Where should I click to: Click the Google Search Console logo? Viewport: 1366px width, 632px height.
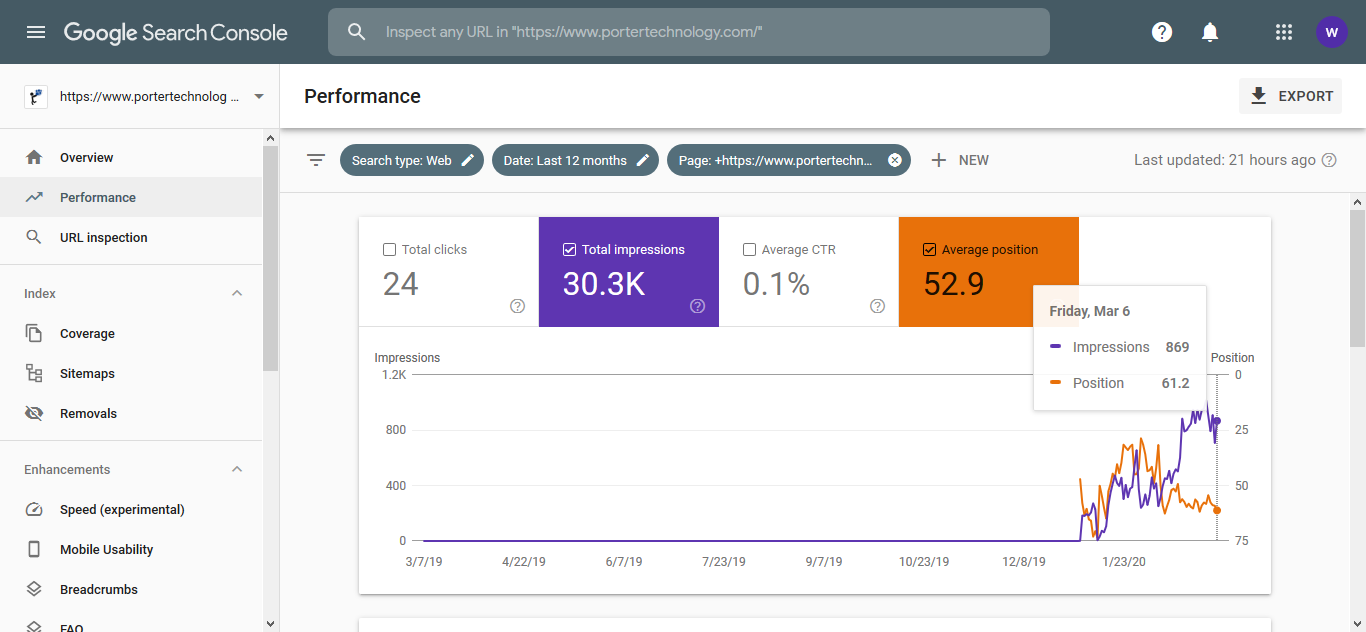(x=176, y=32)
